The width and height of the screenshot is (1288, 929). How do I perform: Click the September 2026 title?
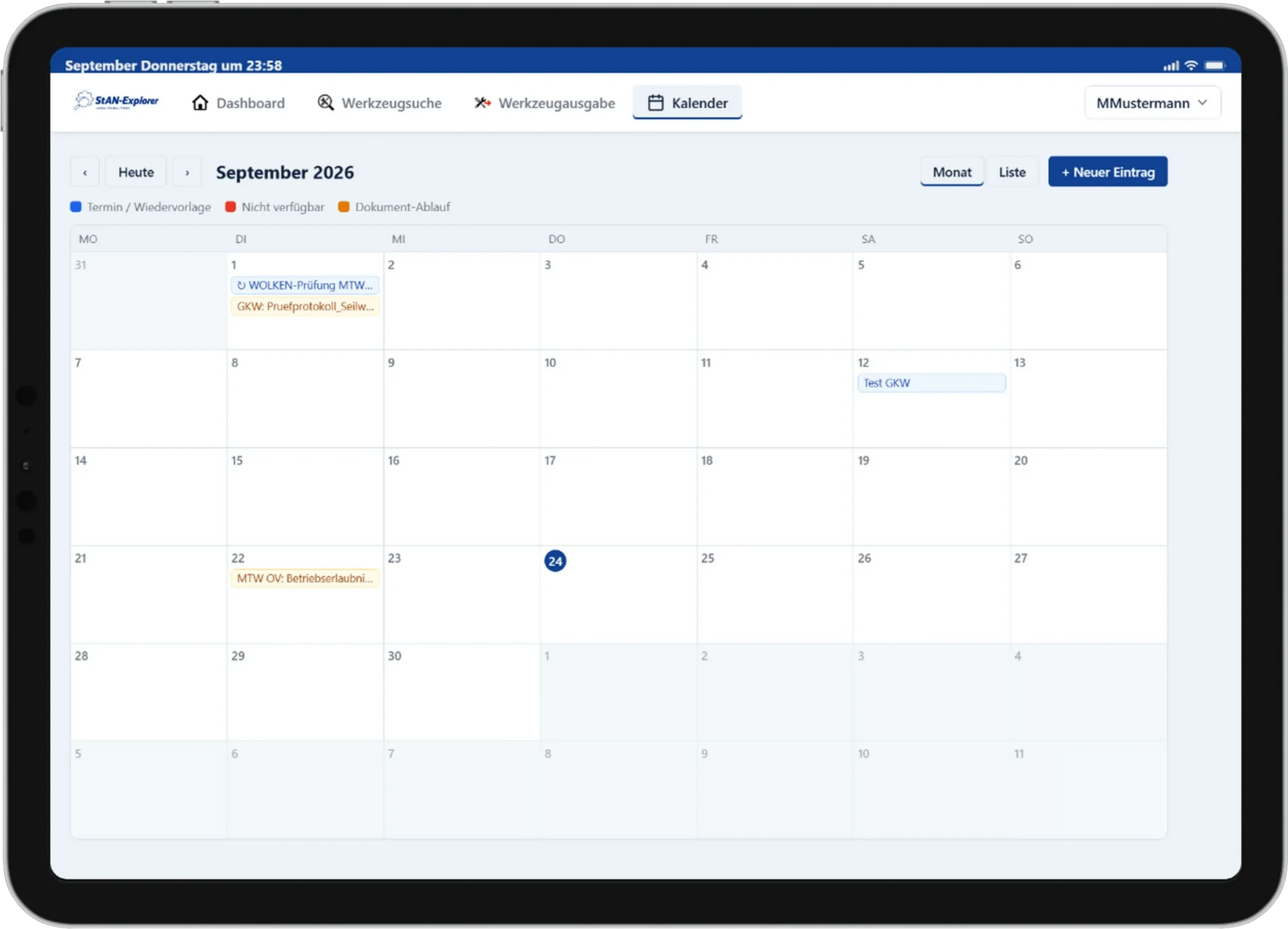click(285, 173)
